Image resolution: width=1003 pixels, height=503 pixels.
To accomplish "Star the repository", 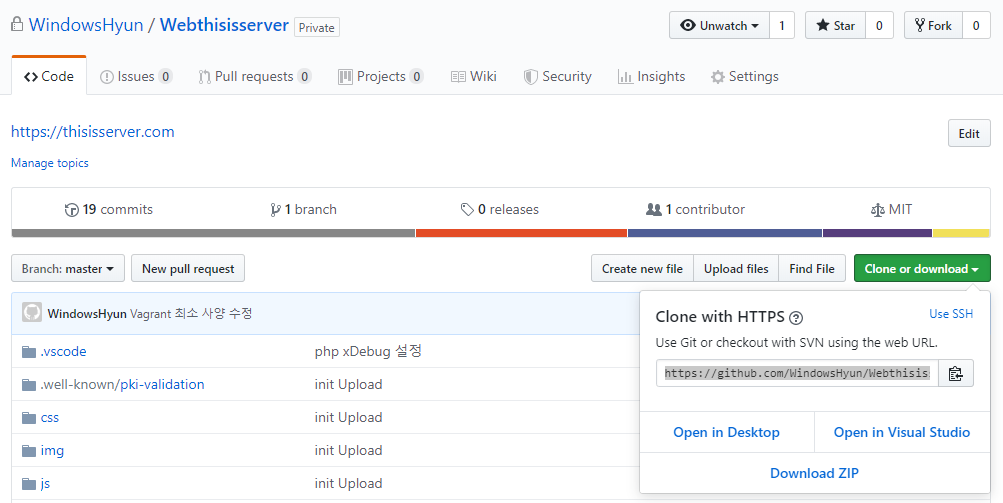I will click(x=835, y=26).
